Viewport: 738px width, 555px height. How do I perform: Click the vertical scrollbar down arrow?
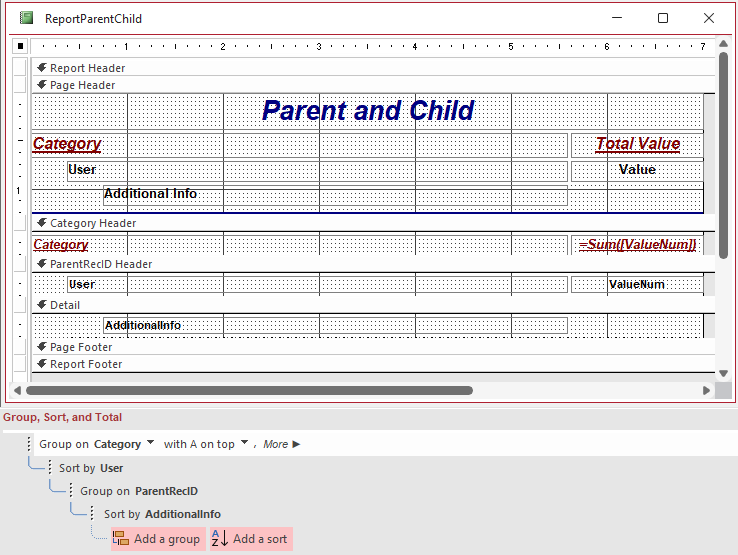pos(723,373)
